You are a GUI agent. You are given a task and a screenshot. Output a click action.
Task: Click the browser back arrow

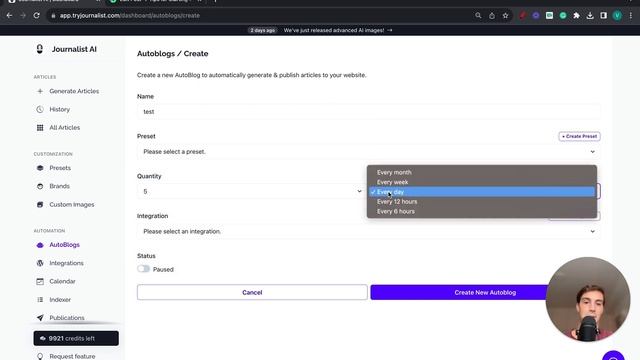(x=9, y=16)
